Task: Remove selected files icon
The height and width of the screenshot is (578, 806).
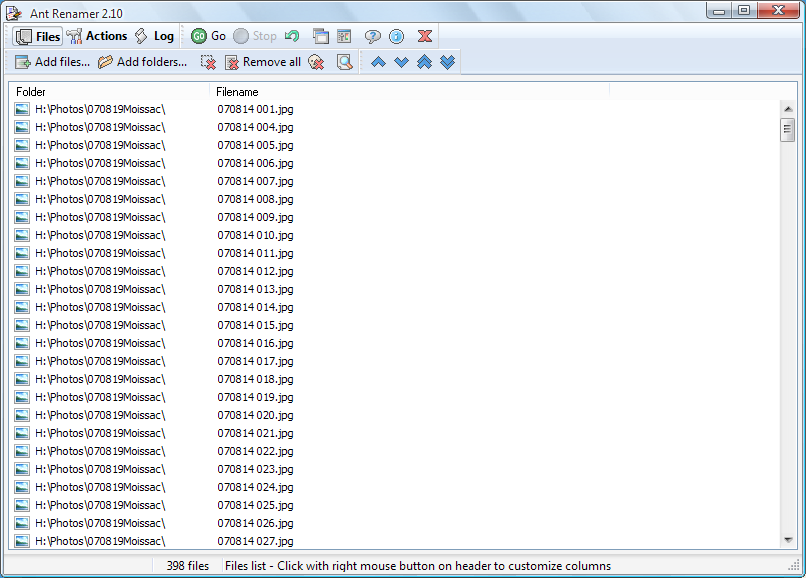Action: tap(208, 62)
